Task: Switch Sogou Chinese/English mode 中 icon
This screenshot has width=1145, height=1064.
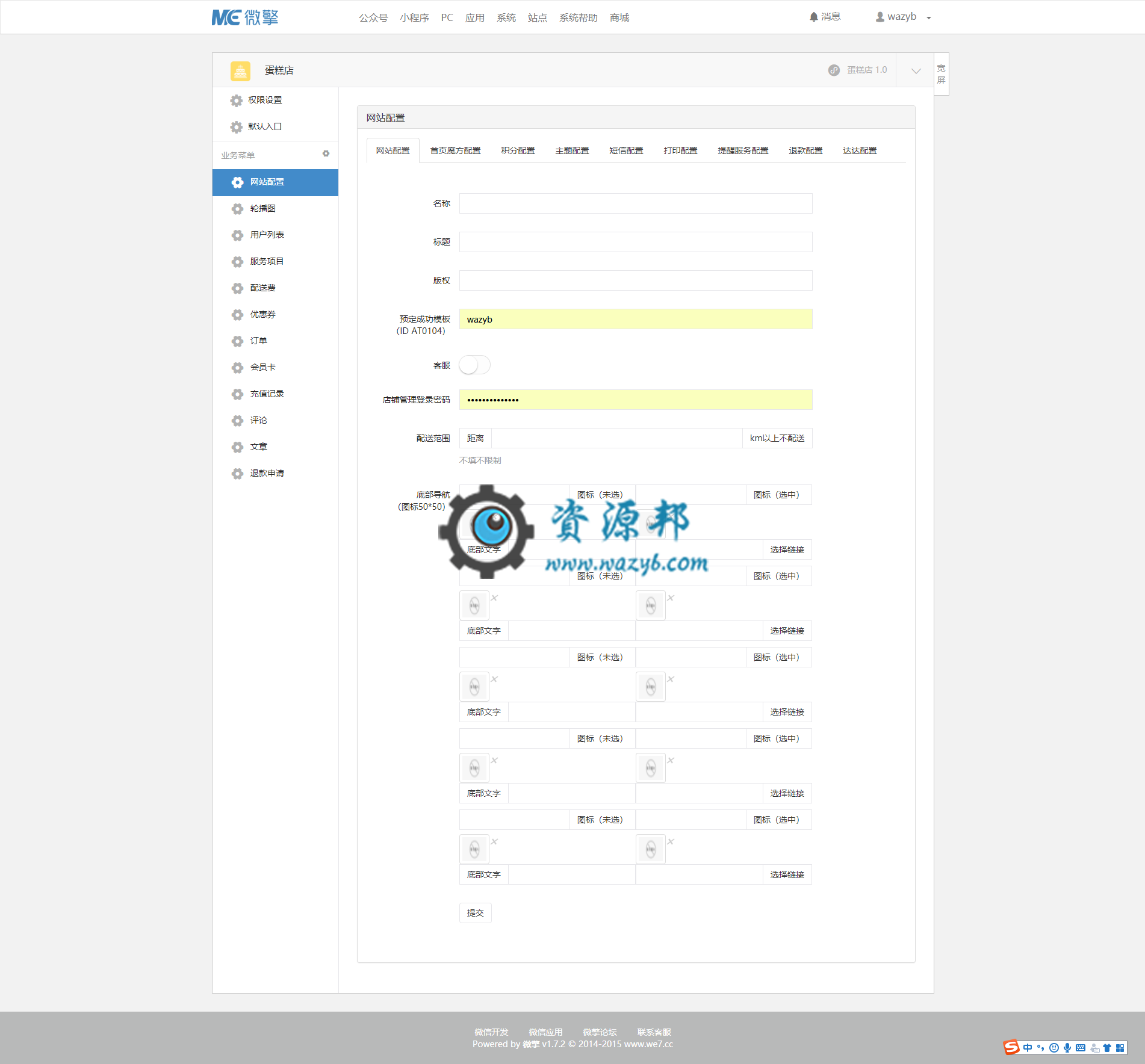Action: coord(1028,1048)
